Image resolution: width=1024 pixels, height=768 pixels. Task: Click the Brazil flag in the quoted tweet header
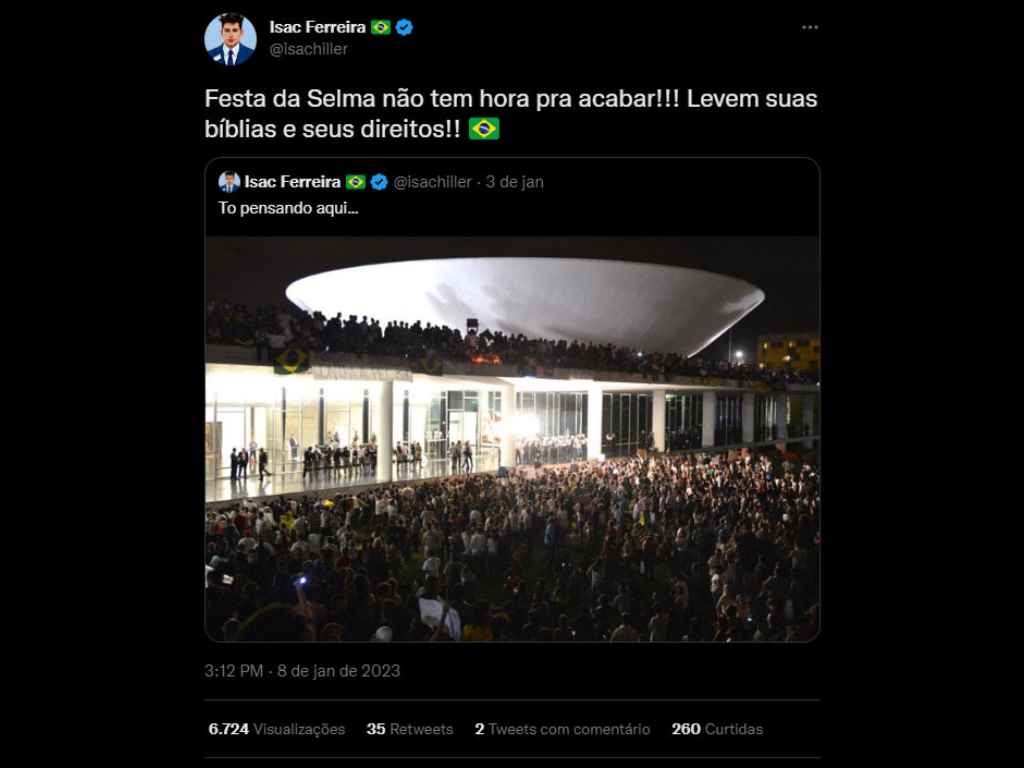point(356,182)
